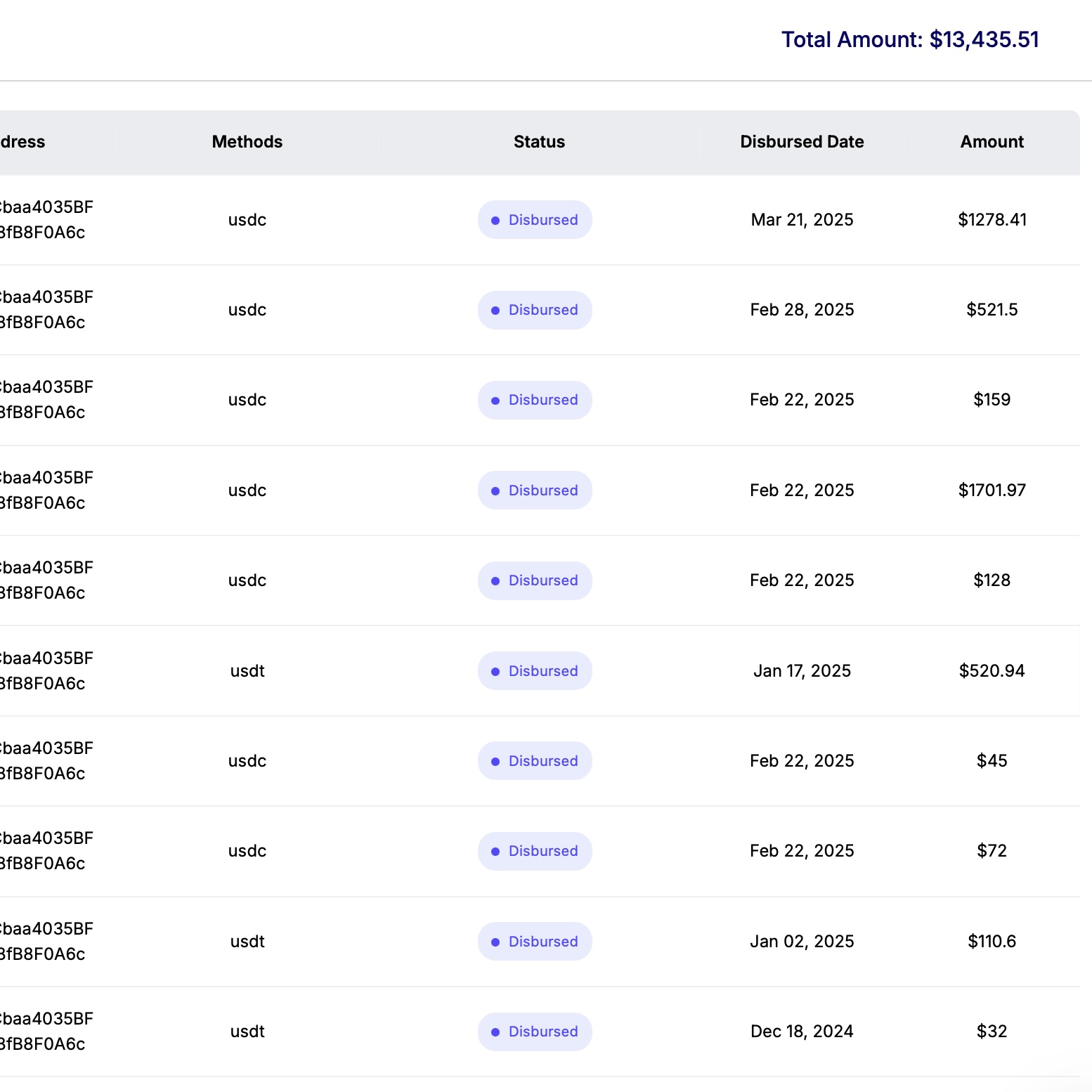Click the $521.5 amount cell

coord(992,310)
